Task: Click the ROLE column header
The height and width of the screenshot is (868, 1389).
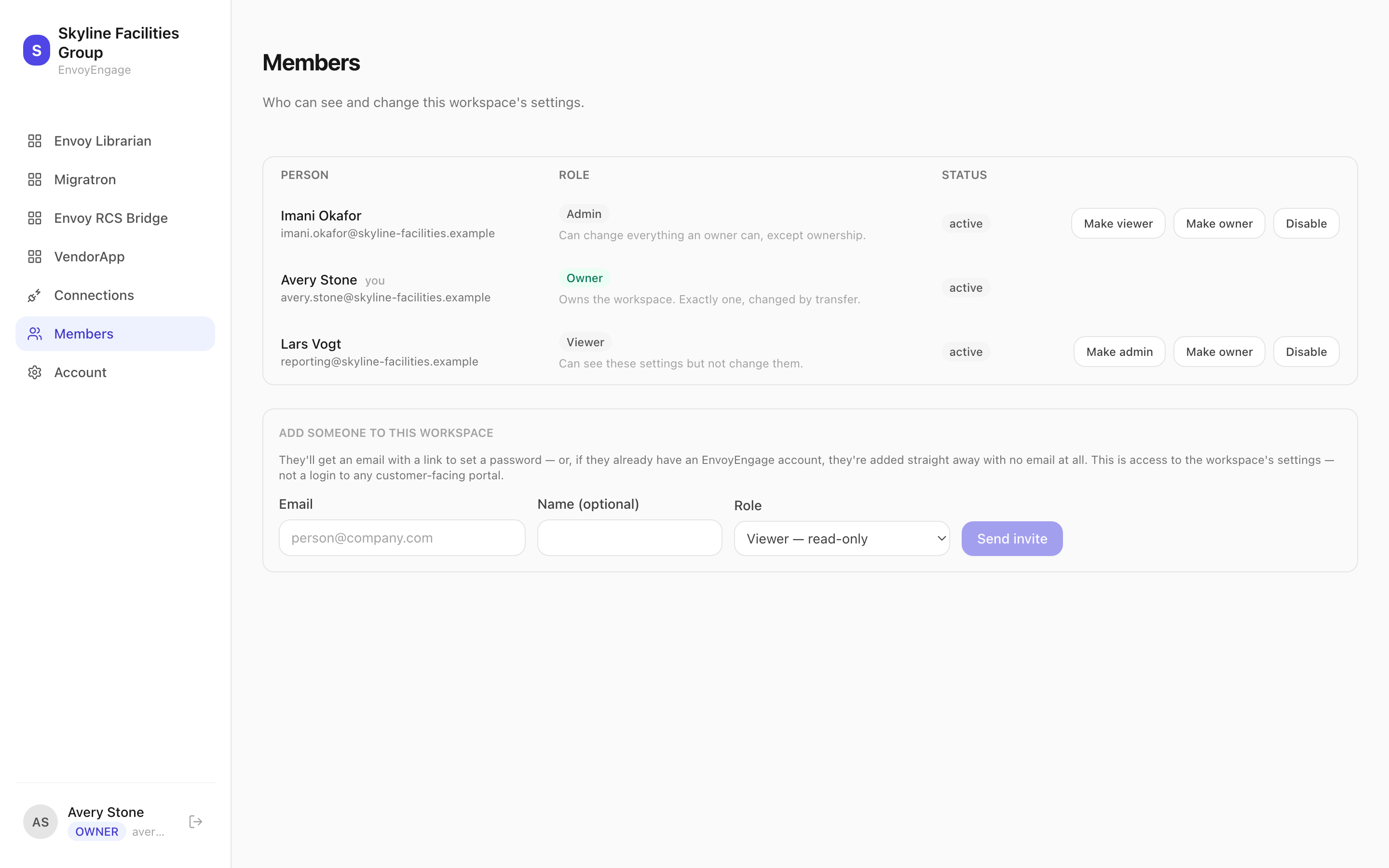Action: tap(574, 175)
